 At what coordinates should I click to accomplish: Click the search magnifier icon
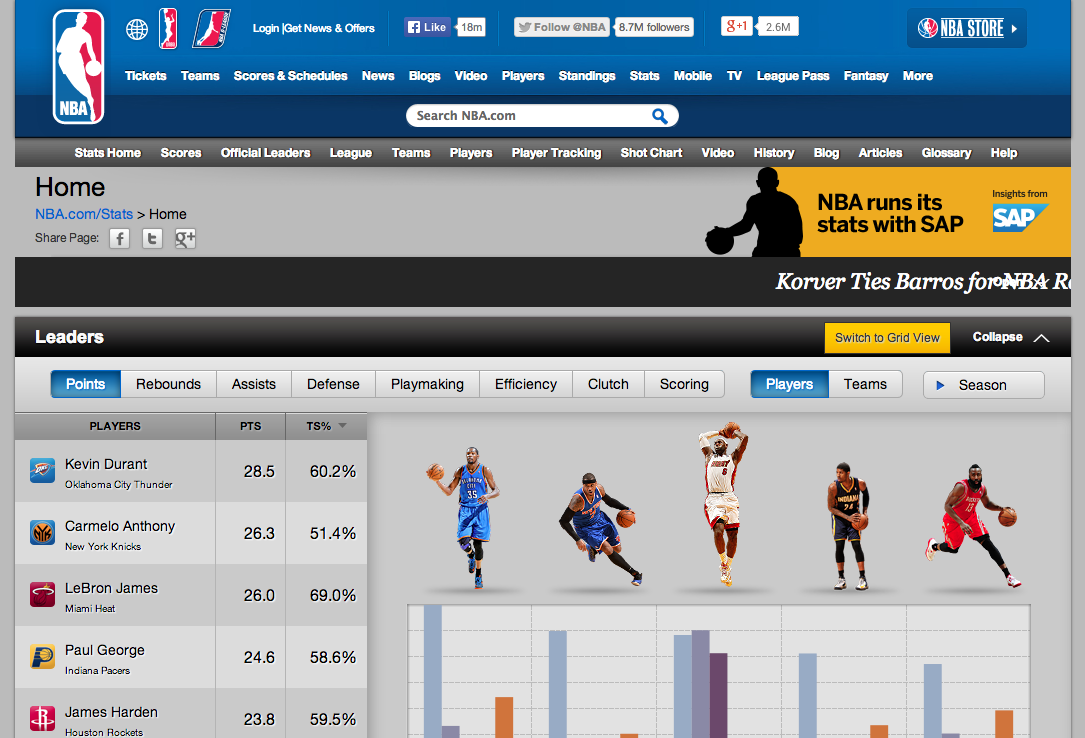[x=659, y=116]
